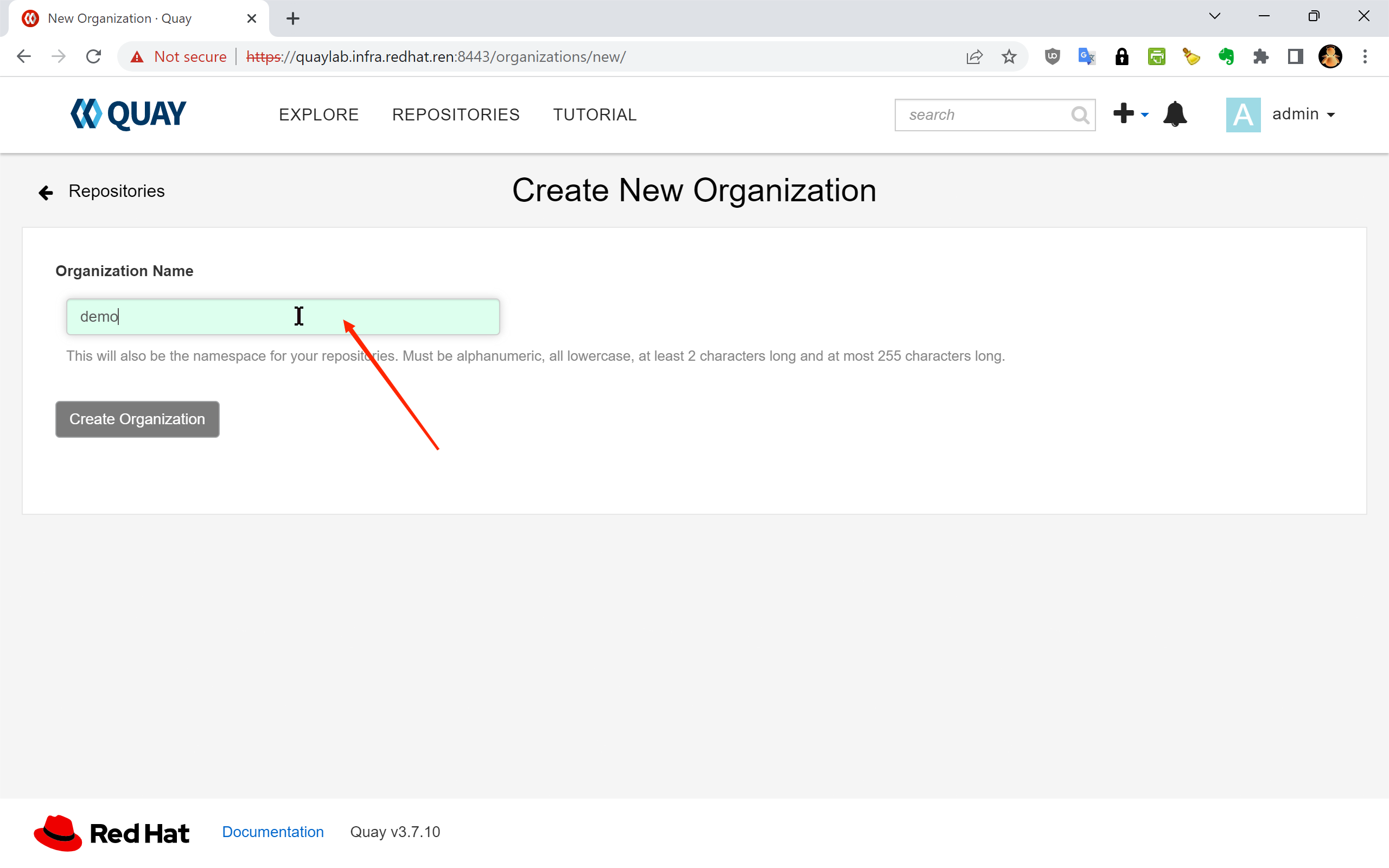Click the search magnifier icon
The image size is (1389, 868).
(1080, 115)
